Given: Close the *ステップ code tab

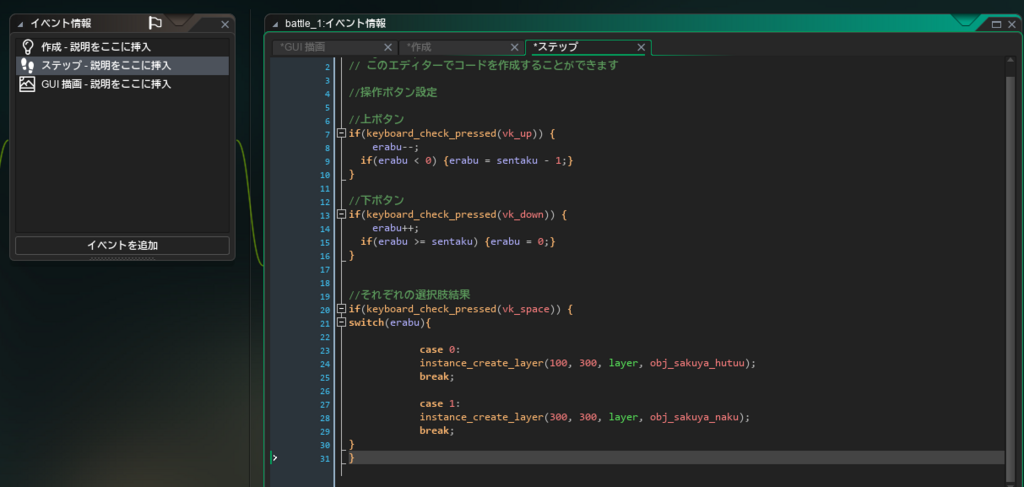Looking at the screenshot, I should click(x=640, y=47).
